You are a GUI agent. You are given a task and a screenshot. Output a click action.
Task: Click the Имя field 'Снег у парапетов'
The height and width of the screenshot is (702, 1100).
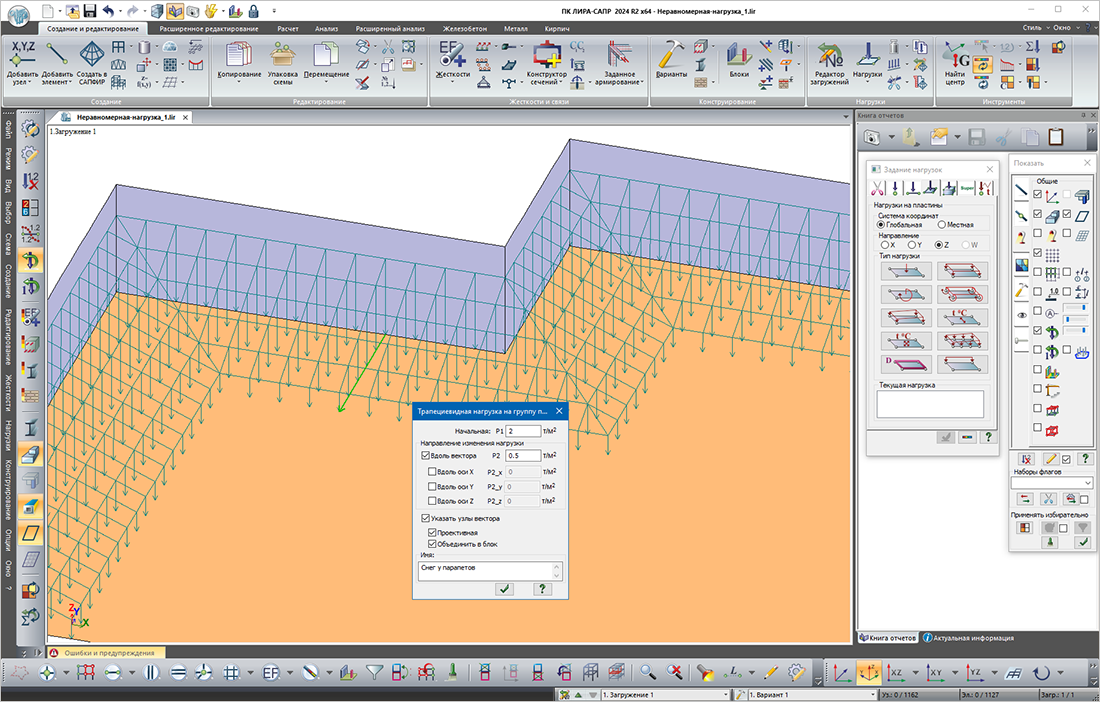(490, 571)
